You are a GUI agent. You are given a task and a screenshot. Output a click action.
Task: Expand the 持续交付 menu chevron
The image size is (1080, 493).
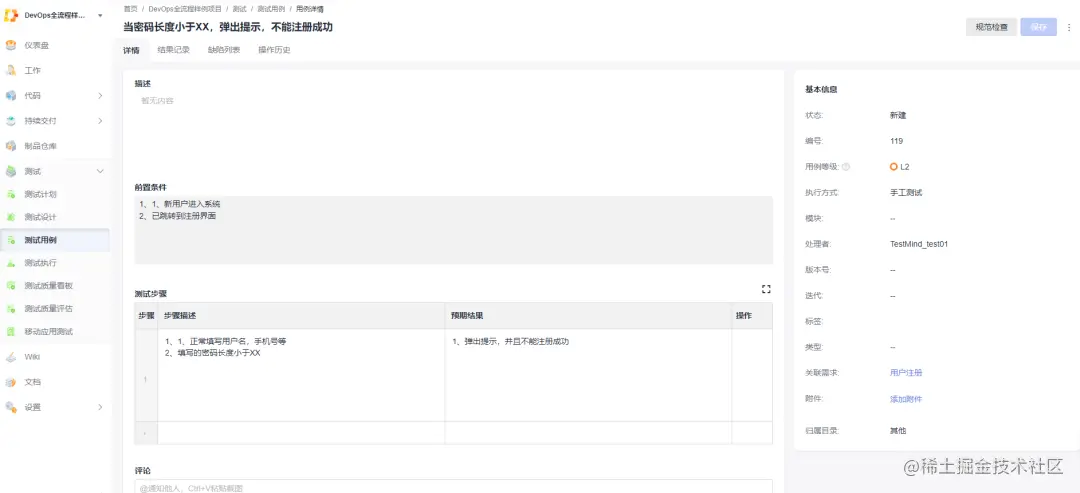click(x=101, y=120)
